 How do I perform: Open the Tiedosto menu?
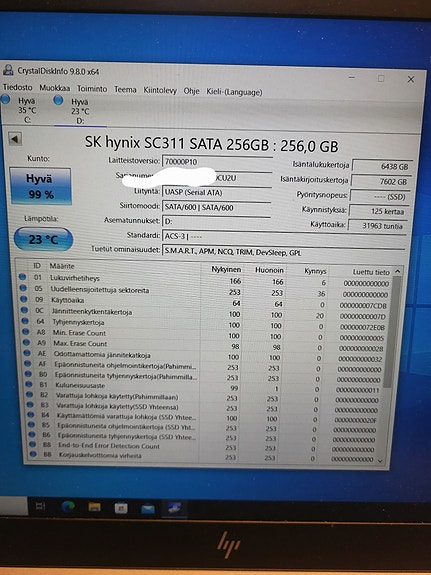(x=18, y=87)
